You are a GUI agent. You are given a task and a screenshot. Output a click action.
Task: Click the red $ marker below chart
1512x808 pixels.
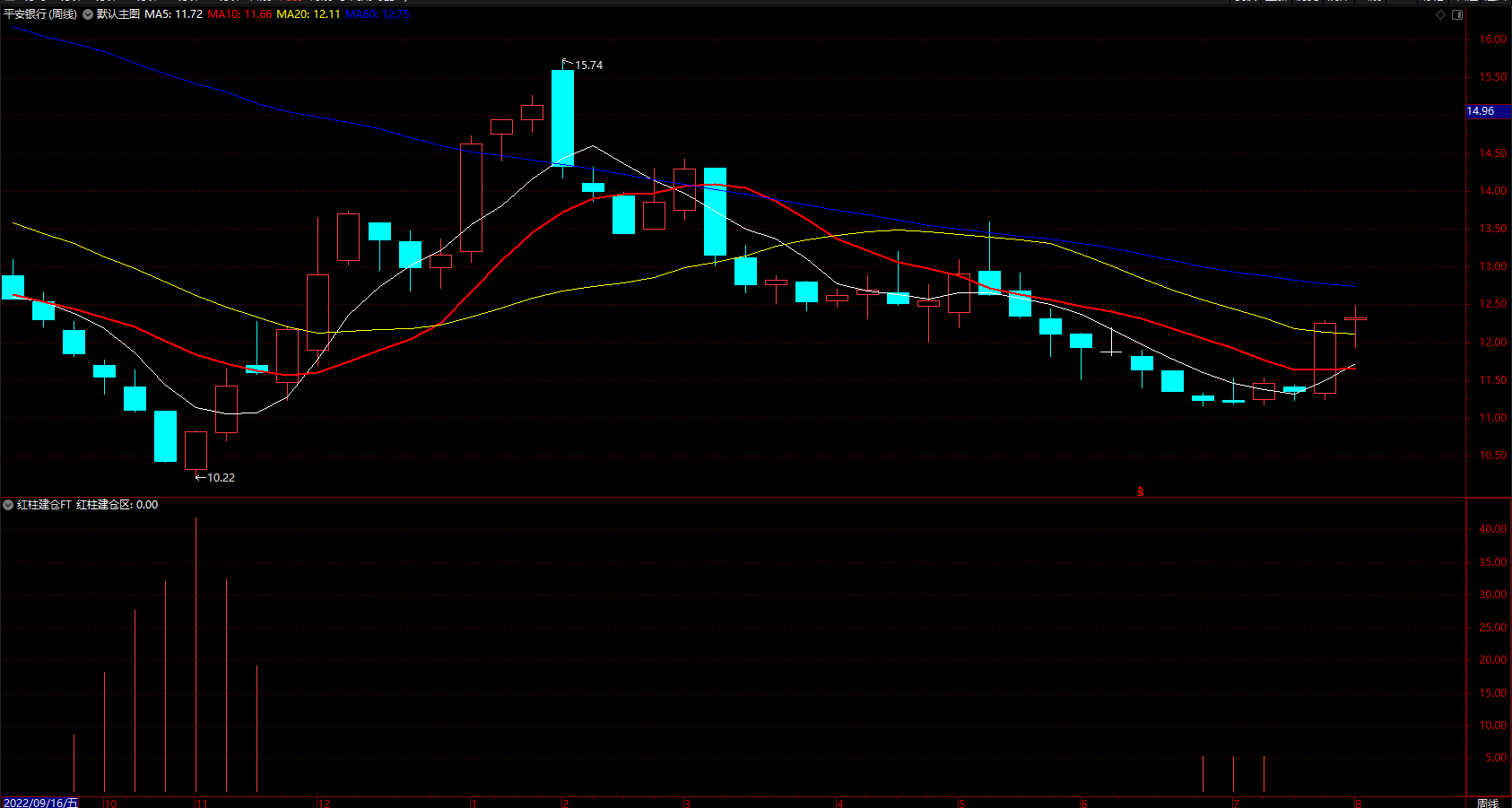pyautogui.click(x=1140, y=491)
